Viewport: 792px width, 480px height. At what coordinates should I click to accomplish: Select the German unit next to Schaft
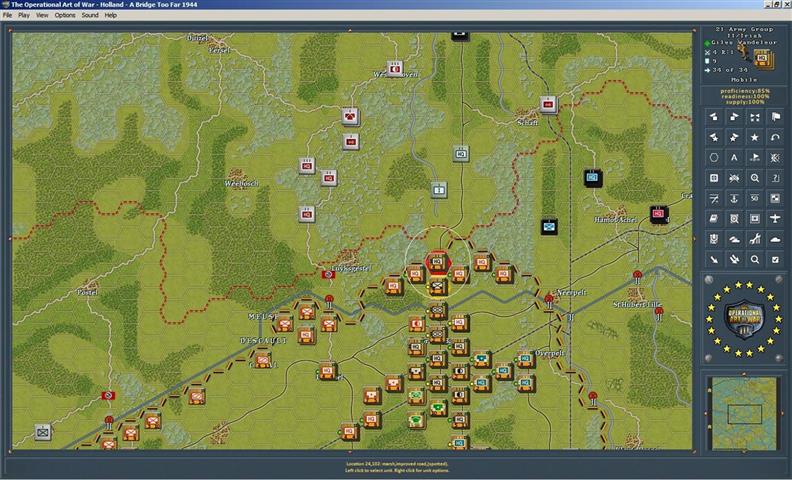pyautogui.click(x=548, y=105)
